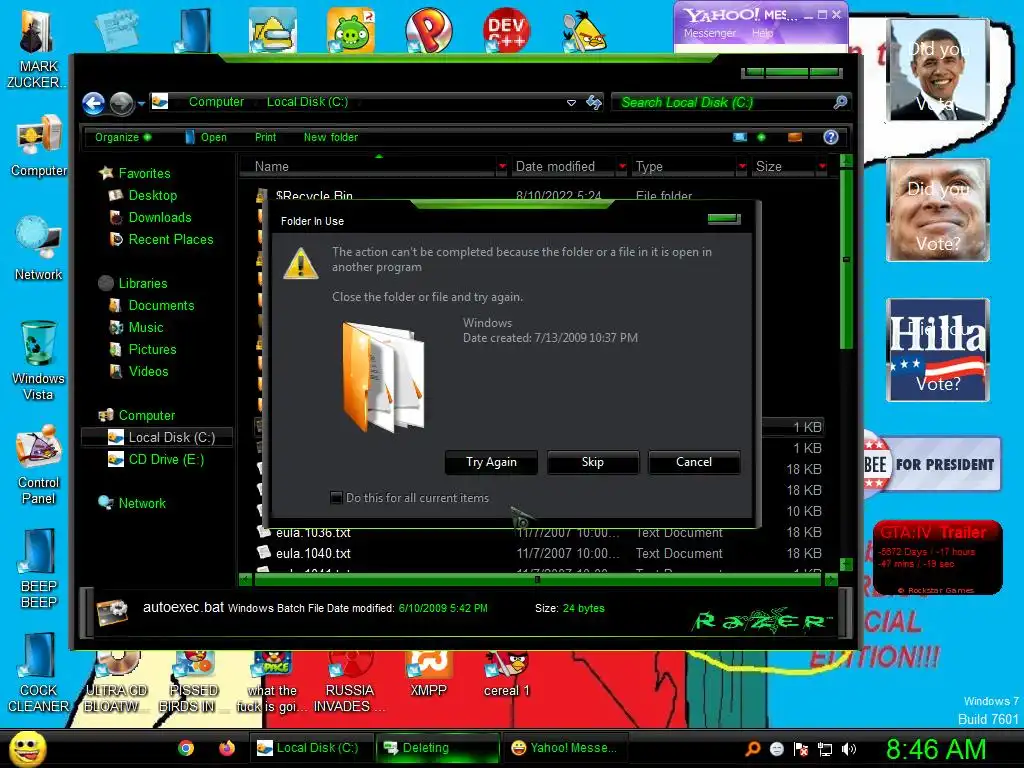
Task: Launch Firefox from the taskbar
Action: point(227,748)
